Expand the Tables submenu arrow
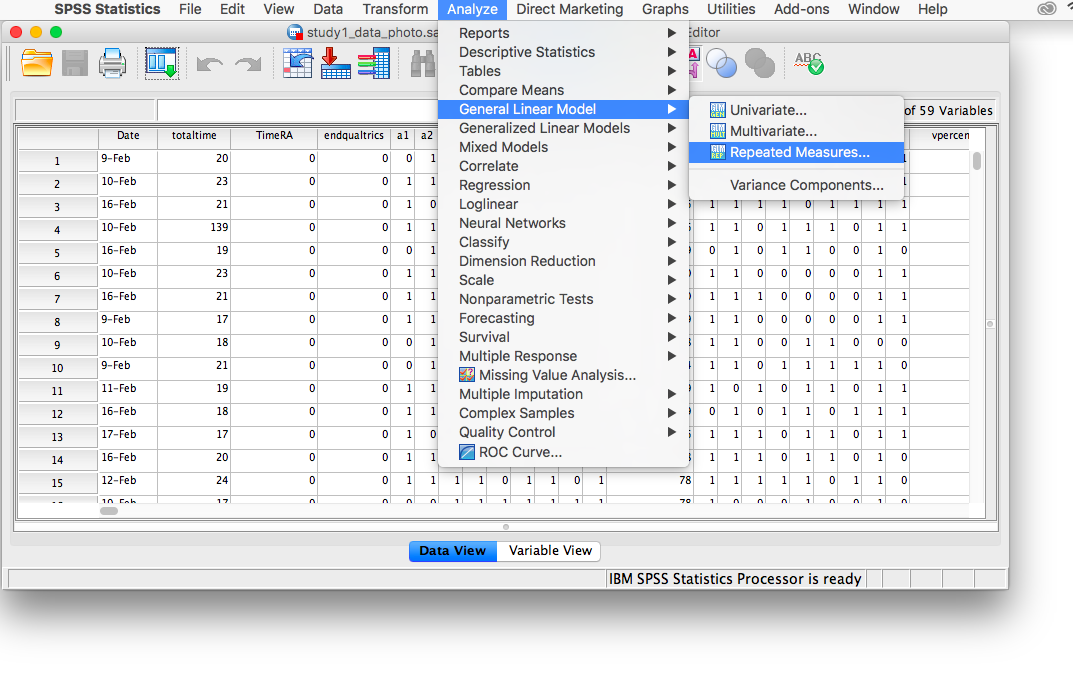Image resolution: width=1073 pixels, height=680 pixels. 672,71
